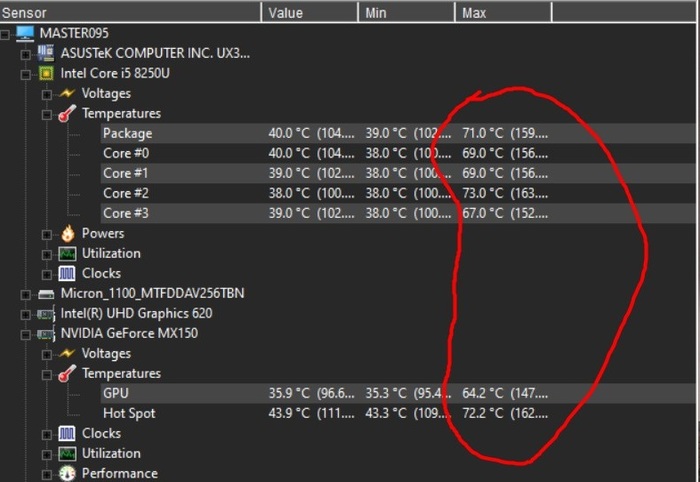The height and width of the screenshot is (482, 700).
Task: Click the NVIDIA Utilization graph icon
Action: 67,454
